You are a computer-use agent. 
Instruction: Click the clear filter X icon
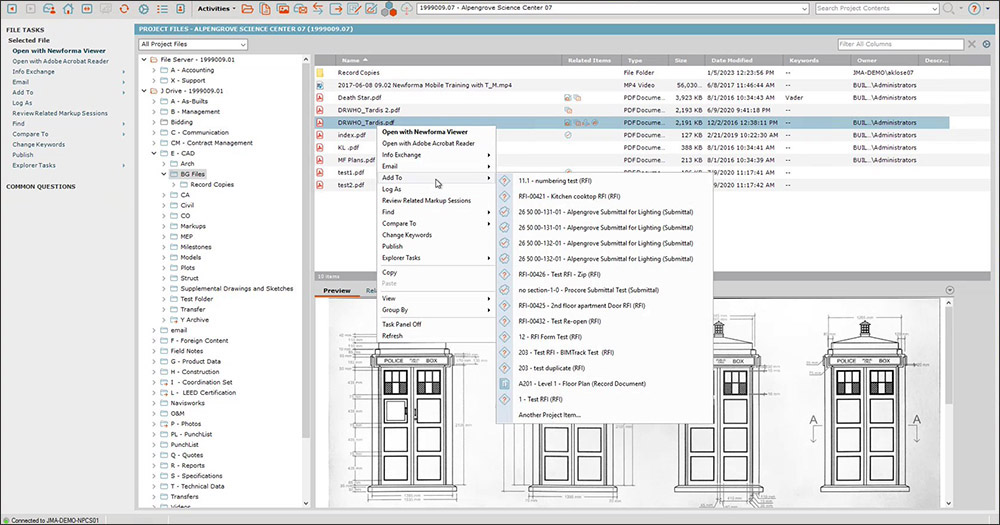(x=972, y=44)
